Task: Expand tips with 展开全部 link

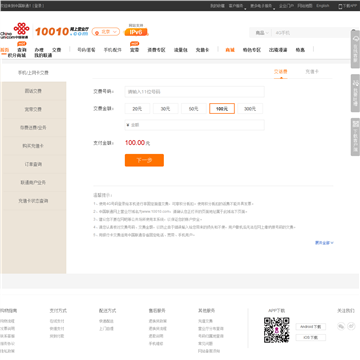Action: tap(324, 243)
